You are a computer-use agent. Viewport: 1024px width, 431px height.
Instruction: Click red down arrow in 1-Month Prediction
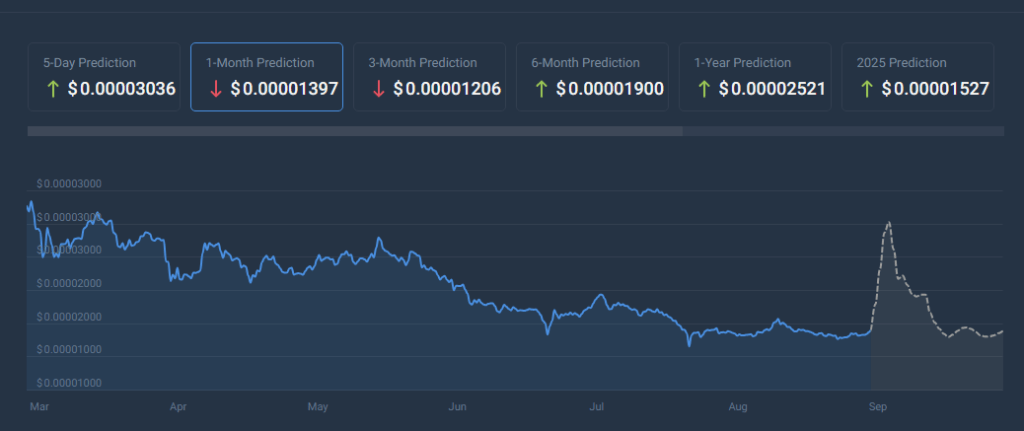216,89
